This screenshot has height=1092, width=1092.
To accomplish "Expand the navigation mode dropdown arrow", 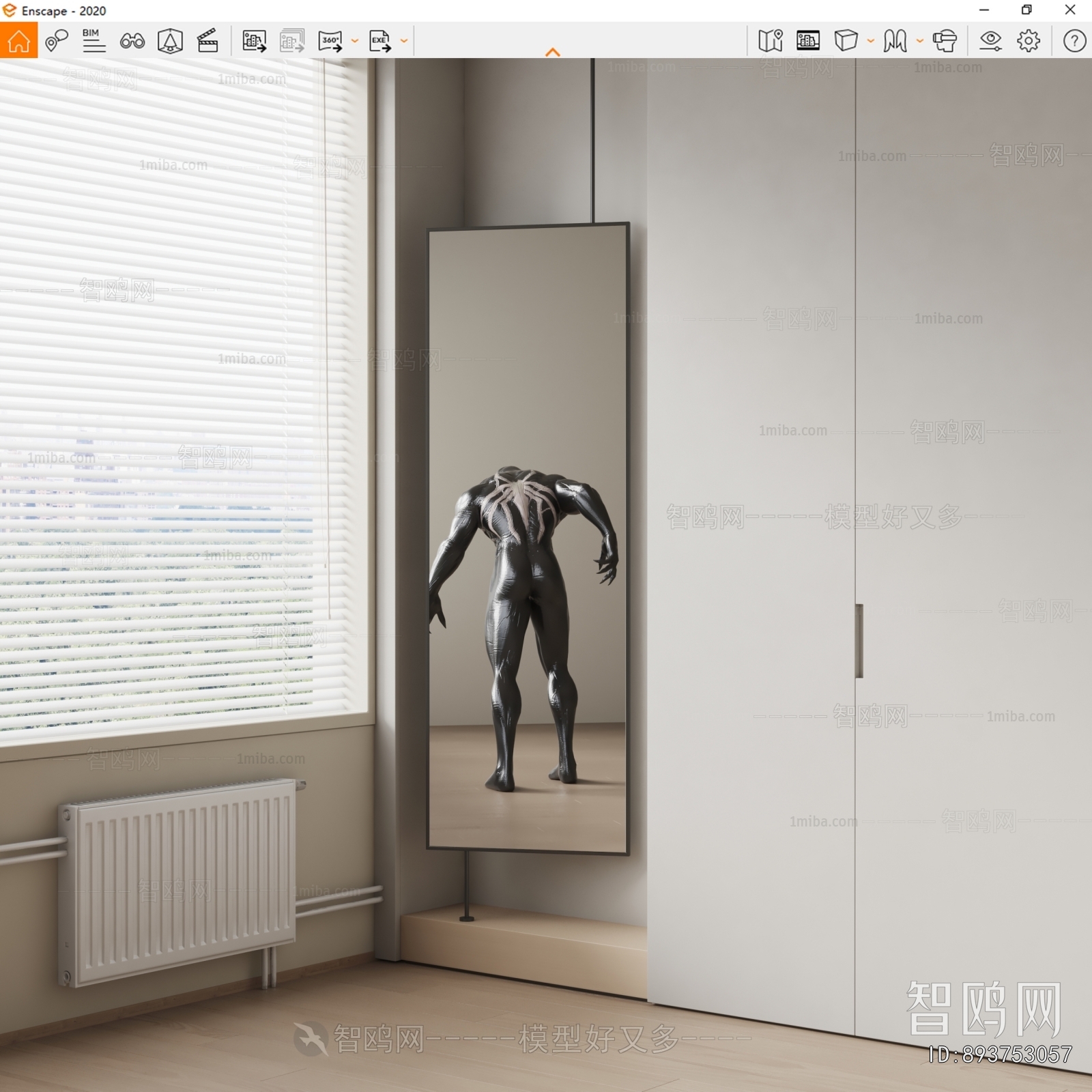I will [x=920, y=41].
